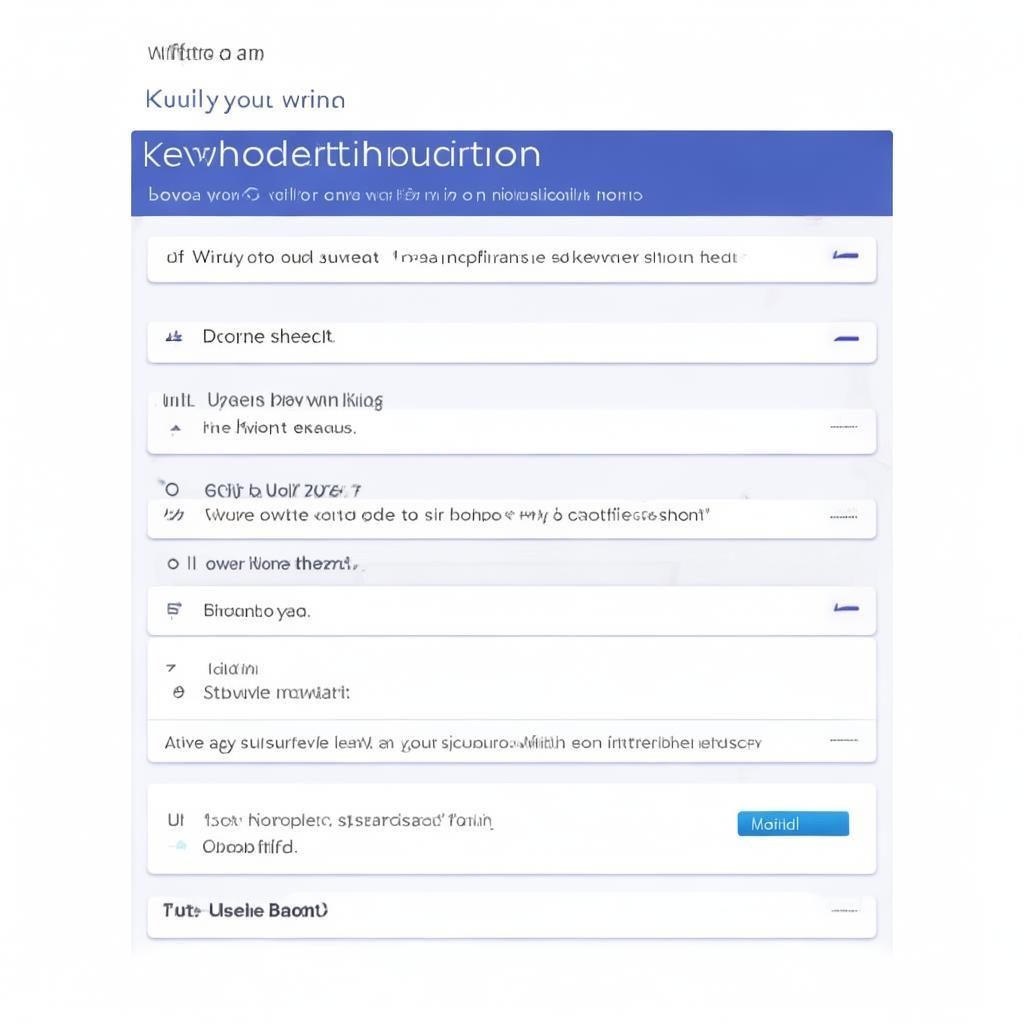
Task: Click the light blue icon beside "Oboob ftlfd"
Action: [x=179, y=846]
